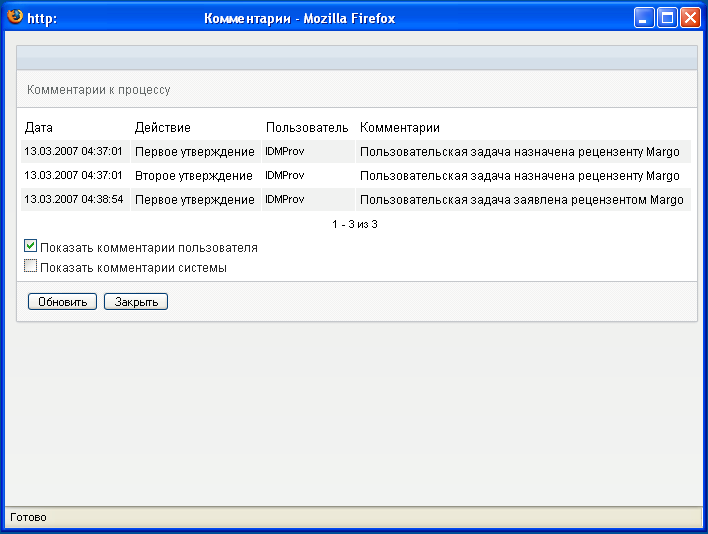This screenshot has height=534, width=708.
Task: Close the Firefox window with the red X
Action: [690, 18]
